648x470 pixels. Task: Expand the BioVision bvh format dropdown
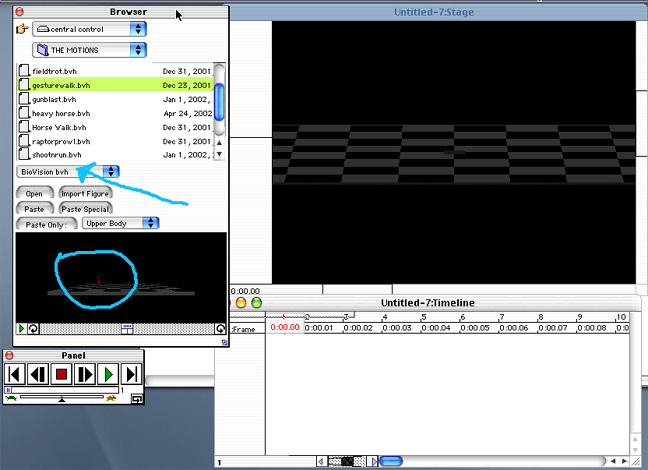point(68,172)
